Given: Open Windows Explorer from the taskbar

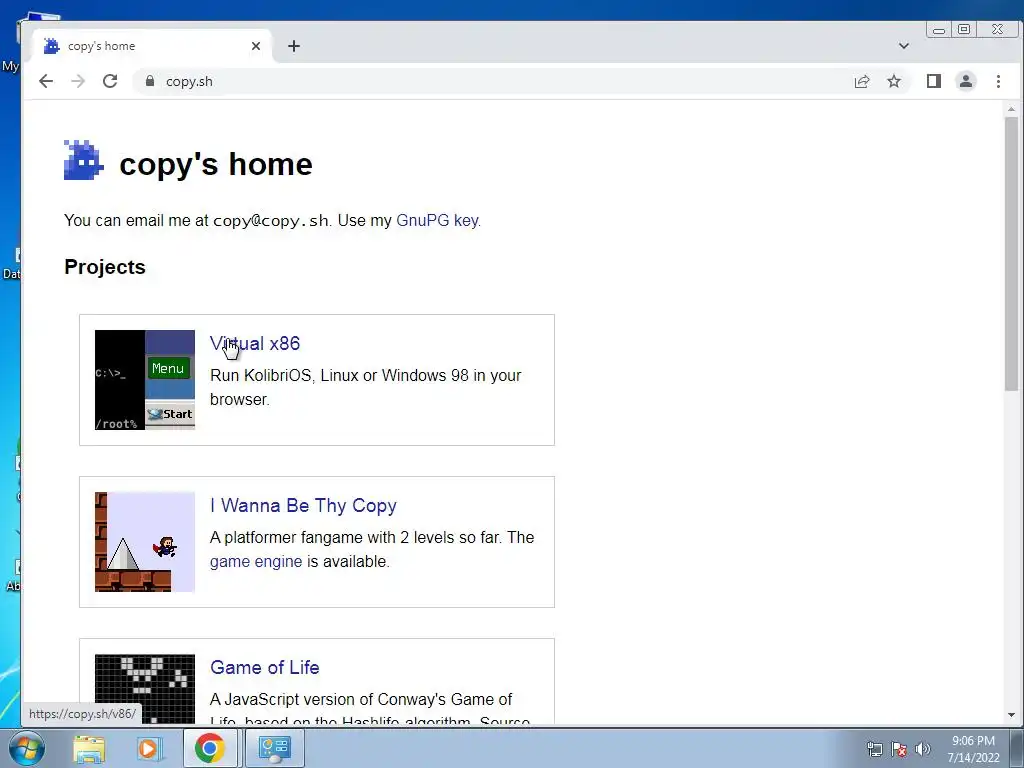Looking at the screenshot, I should point(89,748).
